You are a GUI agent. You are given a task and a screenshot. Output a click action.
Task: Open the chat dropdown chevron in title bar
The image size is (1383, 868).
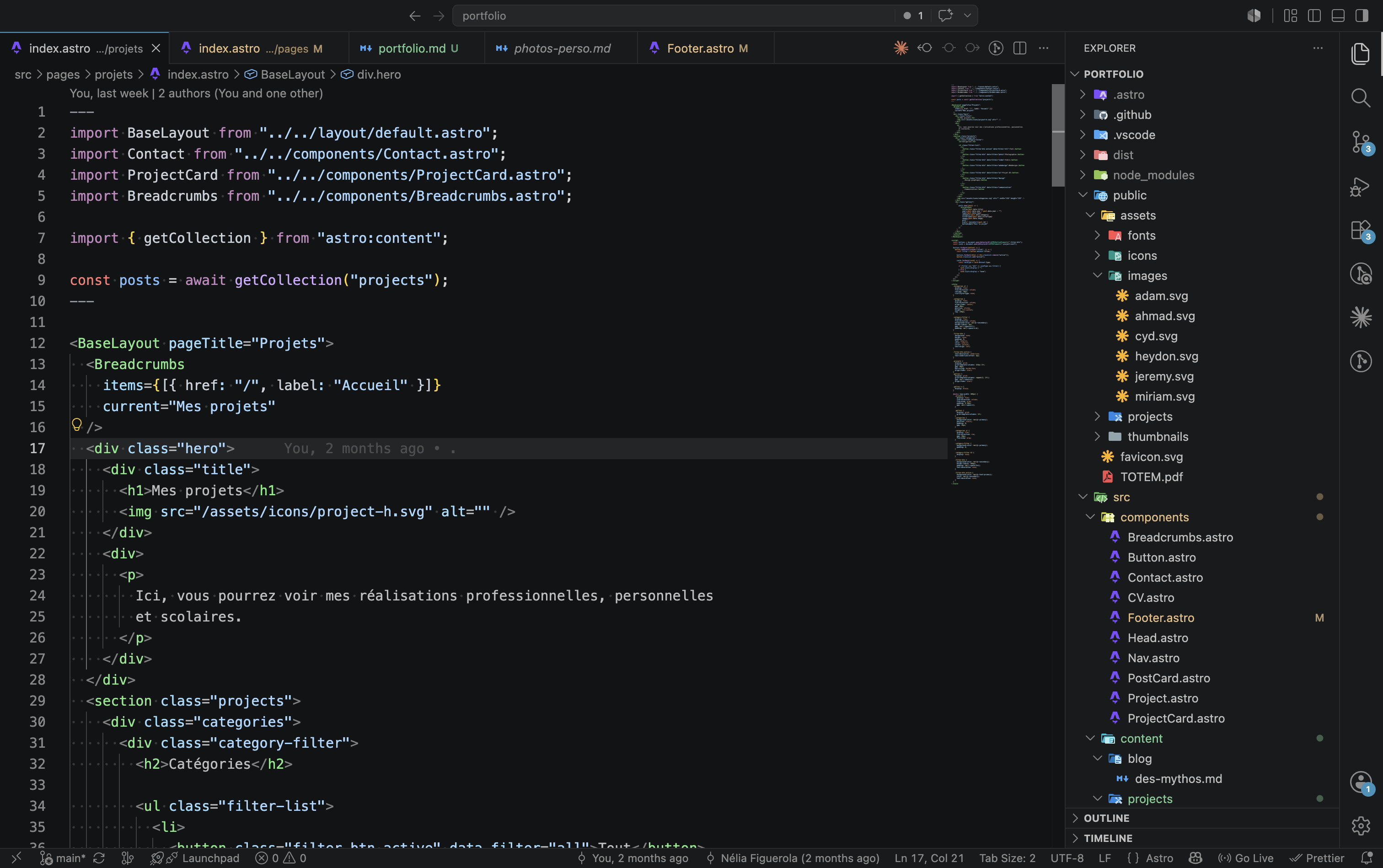pos(967,16)
